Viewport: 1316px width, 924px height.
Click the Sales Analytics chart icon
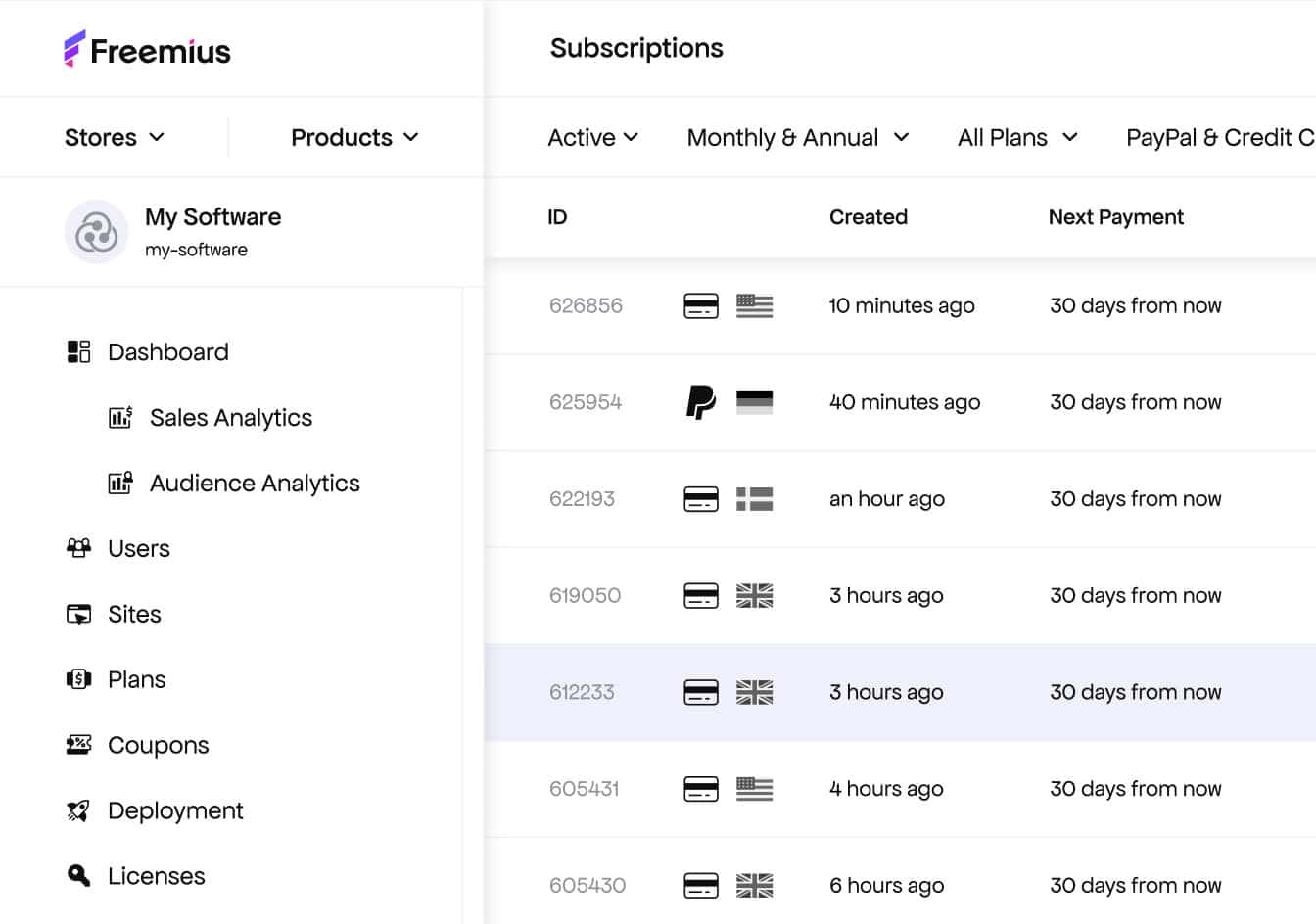pyautogui.click(x=120, y=418)
